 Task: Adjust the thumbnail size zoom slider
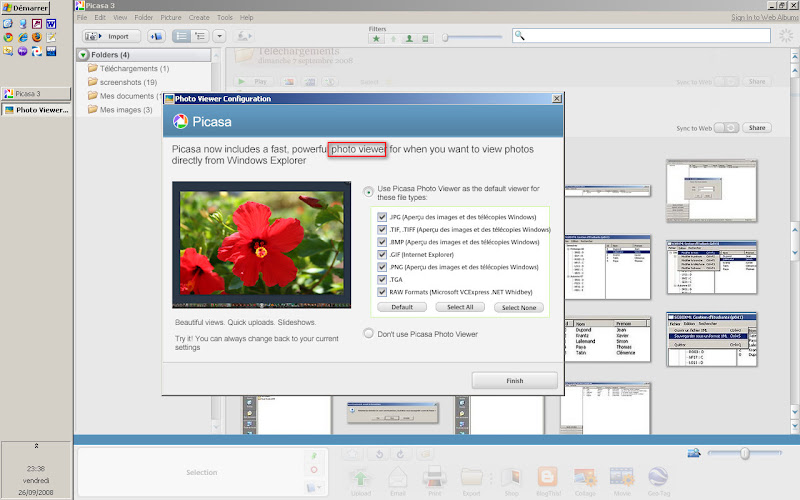tap(745, 453)
